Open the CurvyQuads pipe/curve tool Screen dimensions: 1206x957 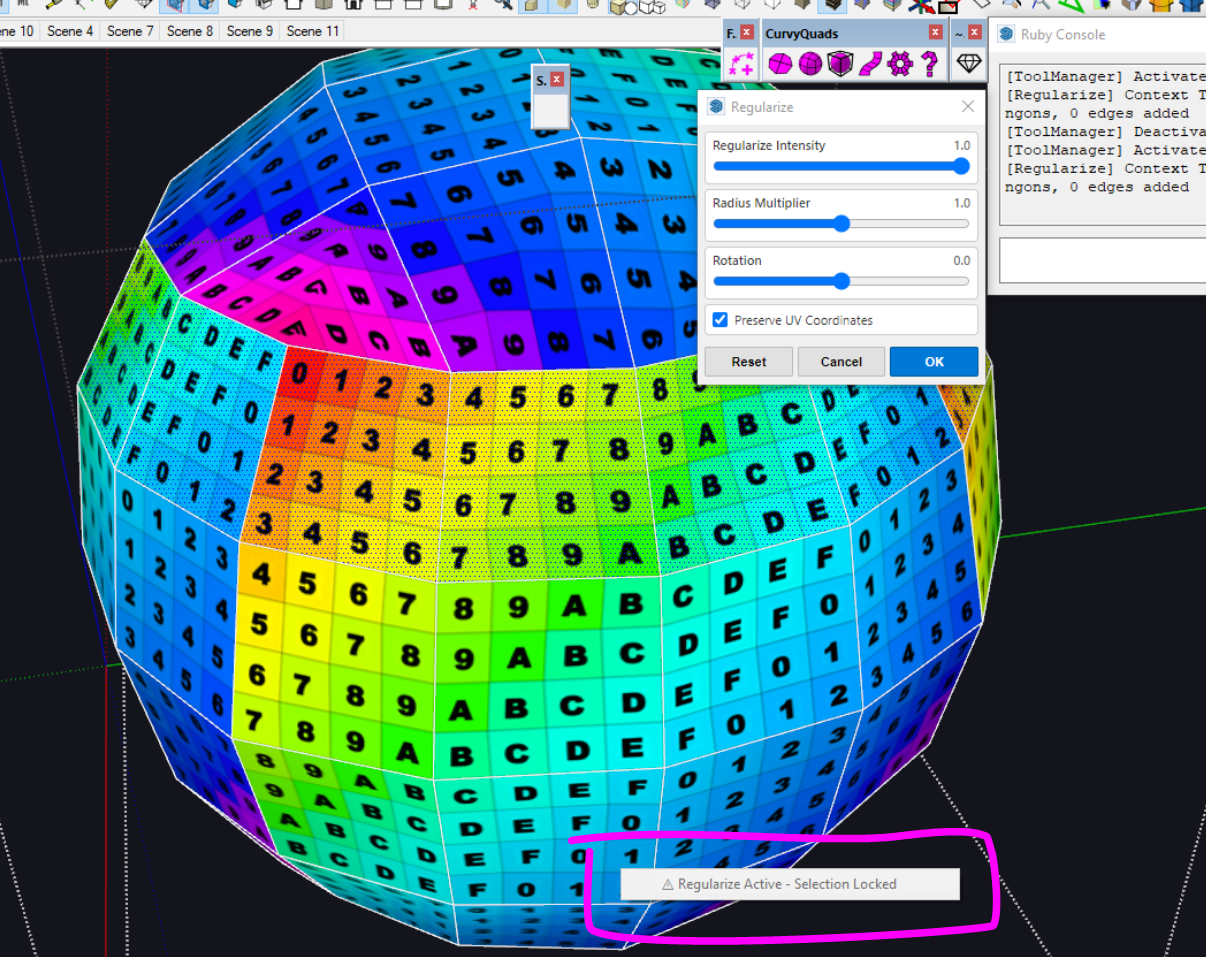(868, 63)
